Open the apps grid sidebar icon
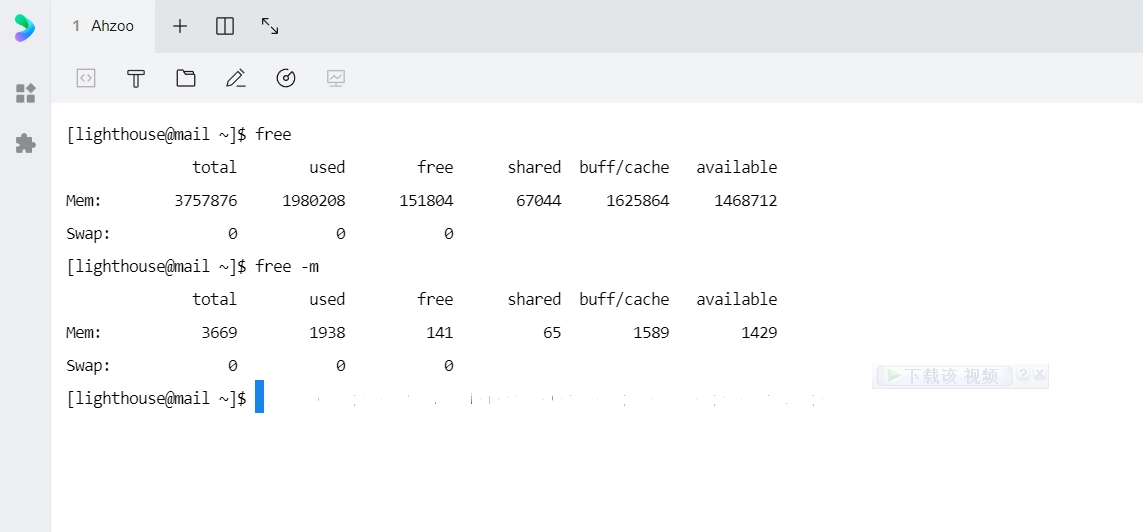 click(x=26, y=94)
